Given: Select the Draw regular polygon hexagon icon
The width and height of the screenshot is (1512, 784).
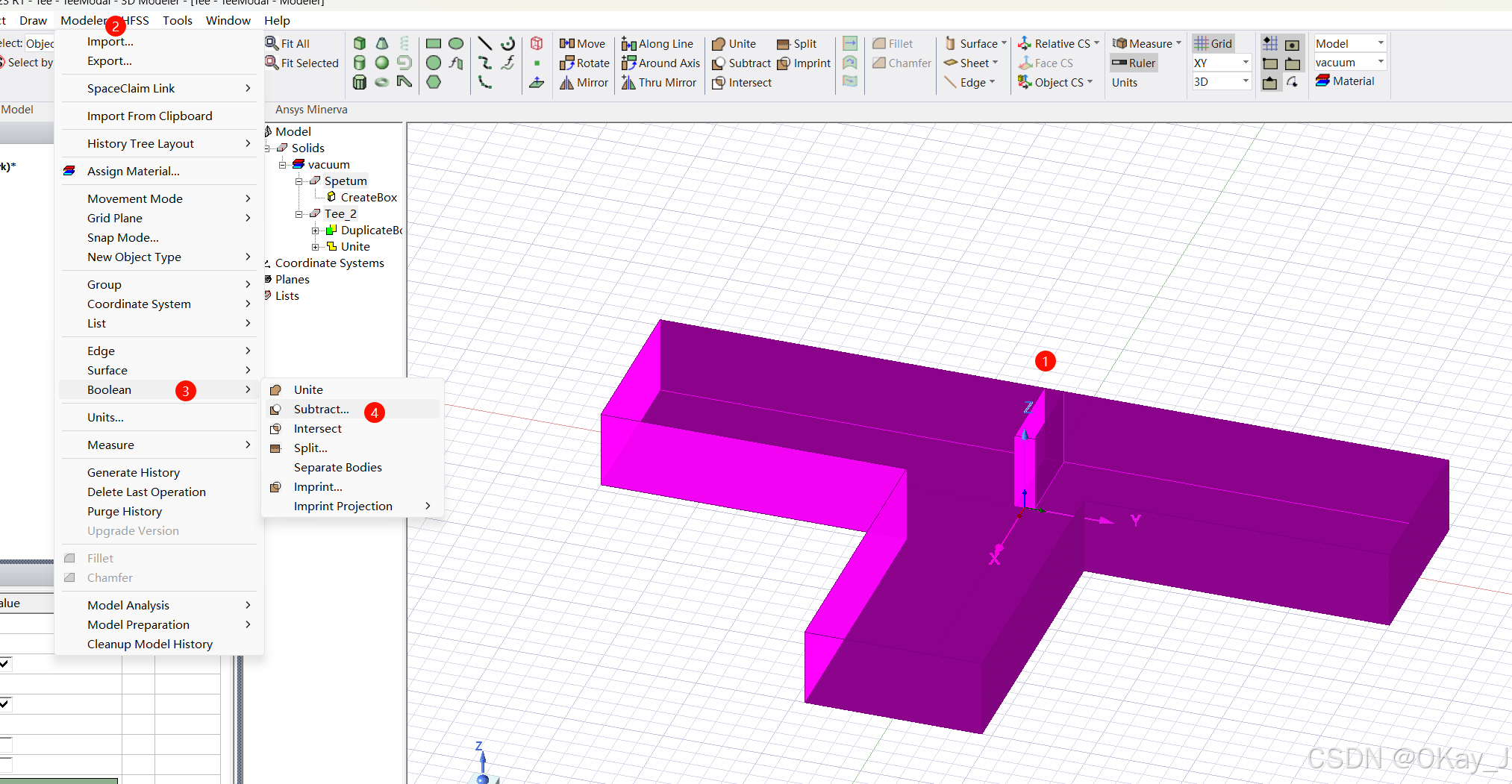Looking at the screenshot, I should pos(434,82).
